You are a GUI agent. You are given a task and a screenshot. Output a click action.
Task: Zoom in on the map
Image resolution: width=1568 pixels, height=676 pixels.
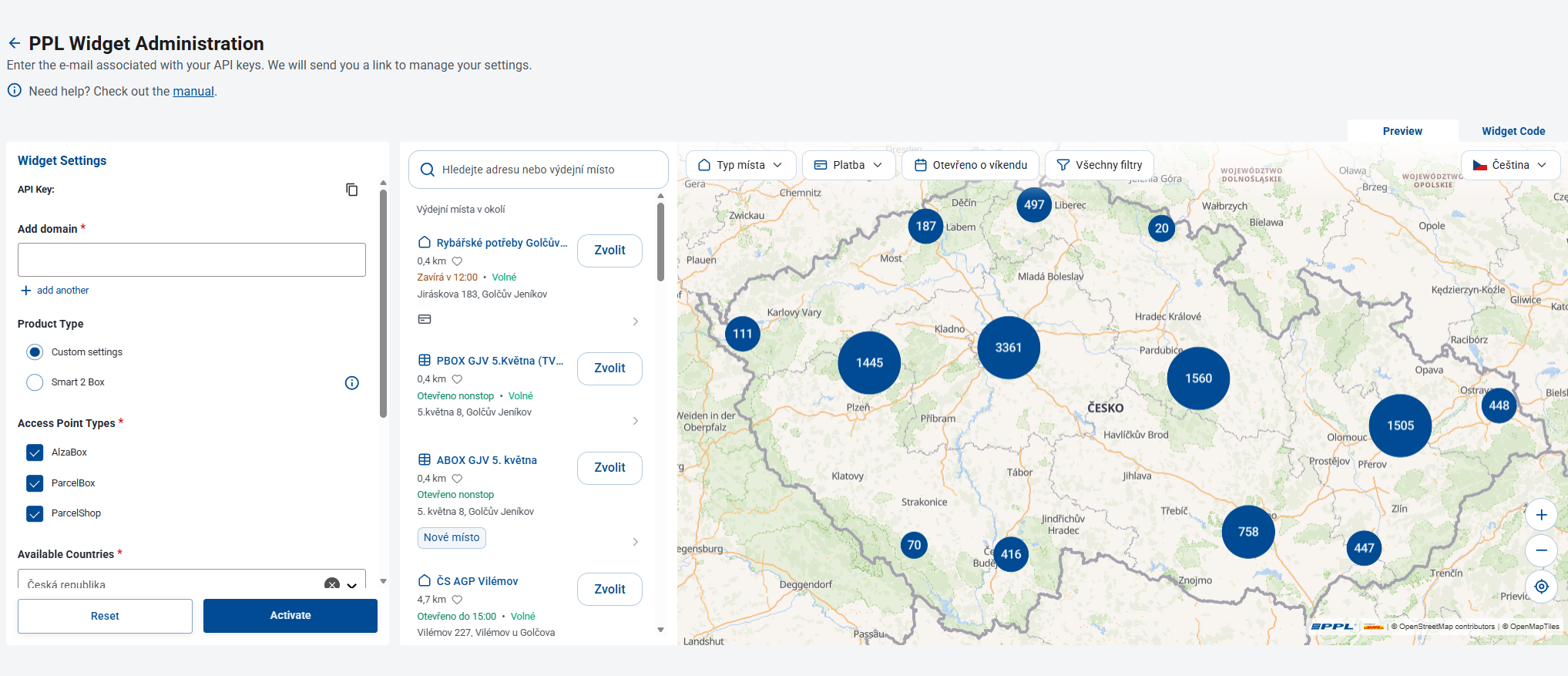pyautogui.click(x=1541, y=515)
